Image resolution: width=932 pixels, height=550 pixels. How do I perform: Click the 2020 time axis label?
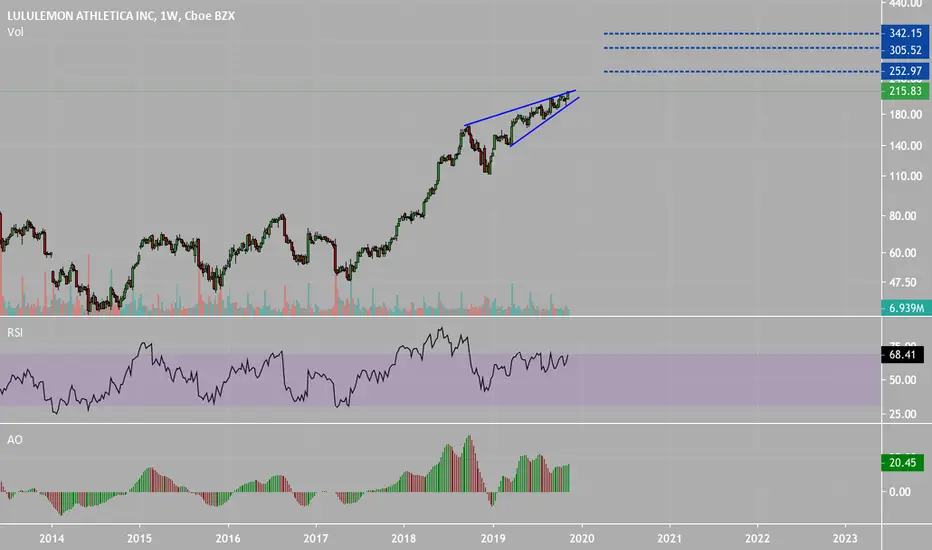[x=581, y=539]
